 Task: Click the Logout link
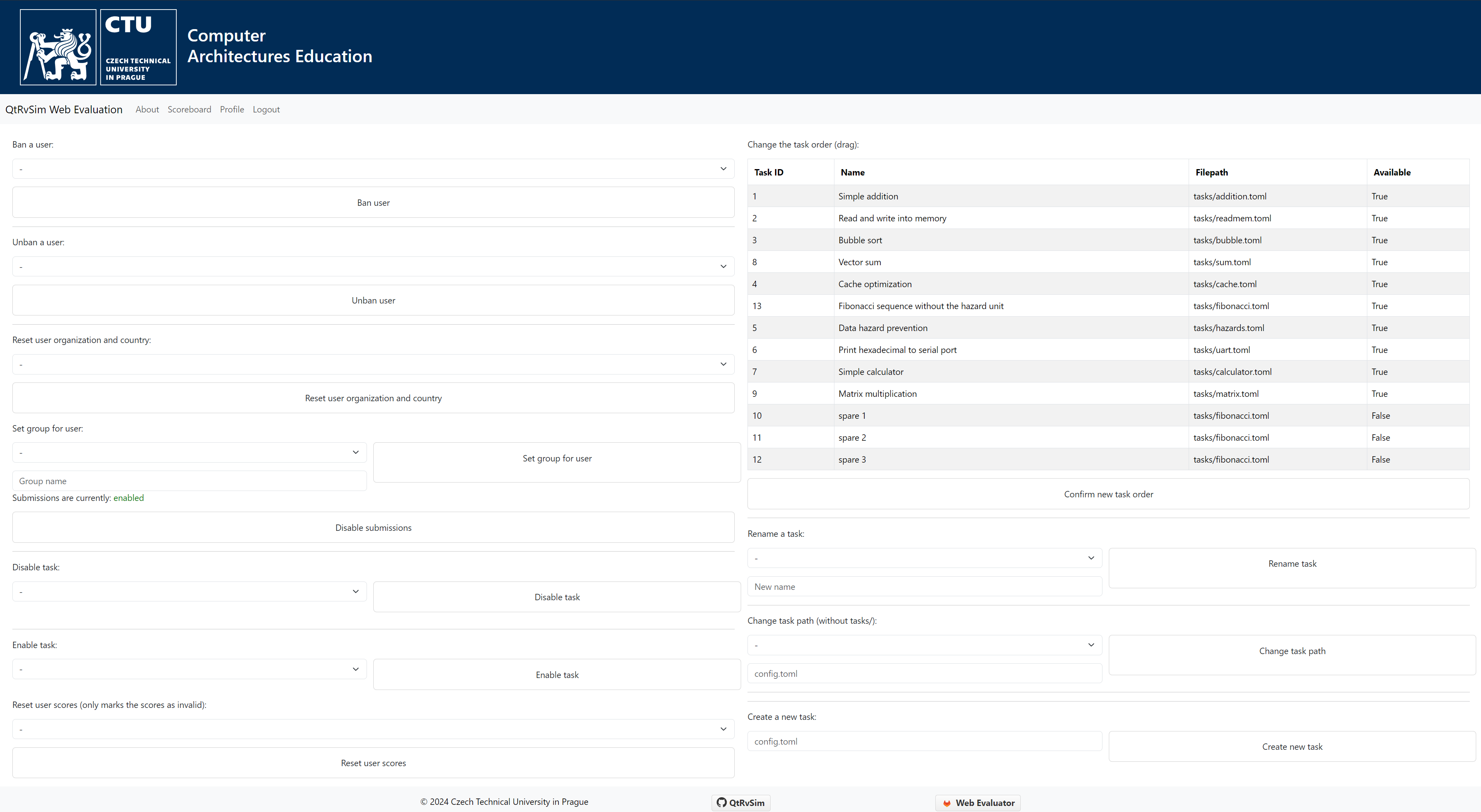click(266, 109)
